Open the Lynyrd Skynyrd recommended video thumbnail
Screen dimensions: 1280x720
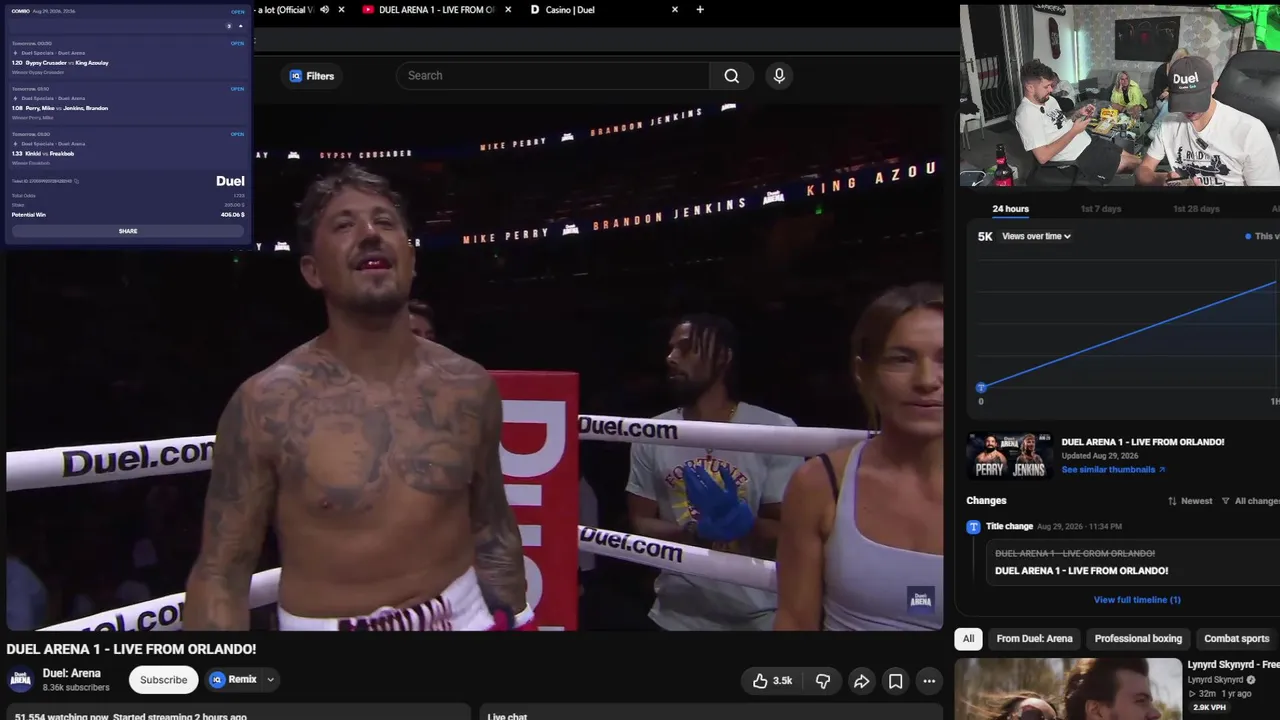pos(1068,689)
